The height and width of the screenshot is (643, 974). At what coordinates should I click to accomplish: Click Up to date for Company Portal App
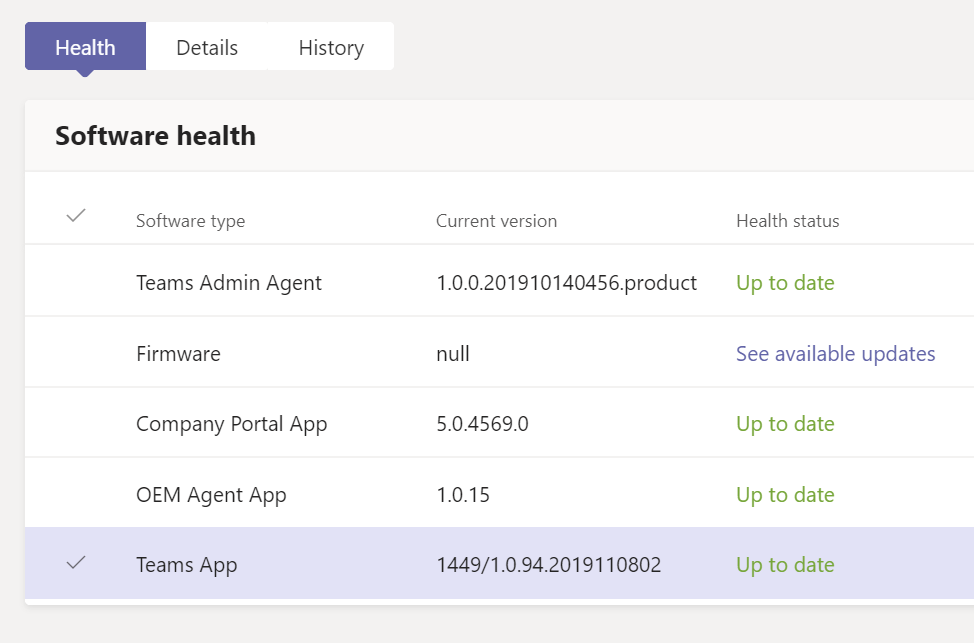click(785, 424)
